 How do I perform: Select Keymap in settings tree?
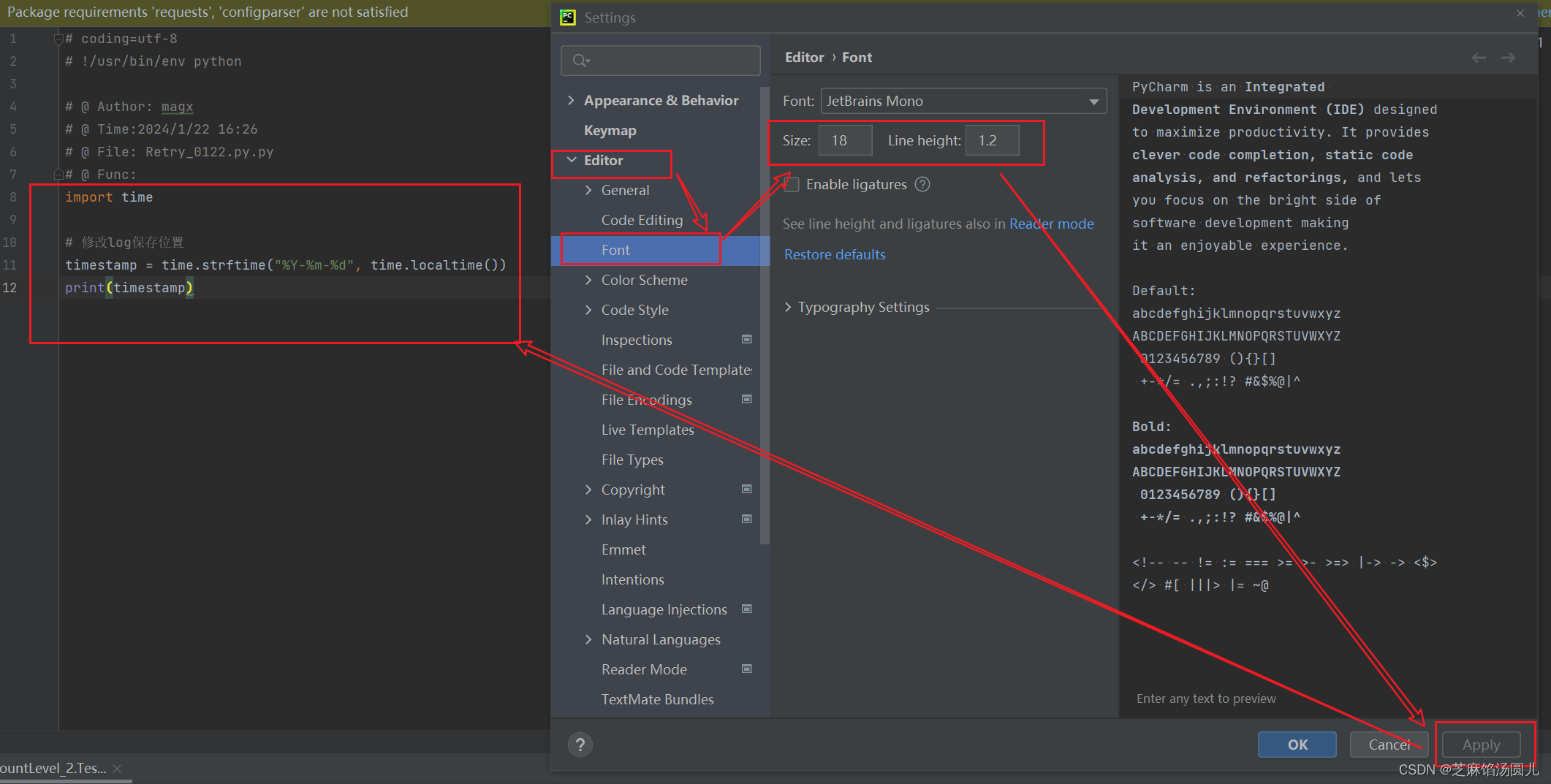point(610,130)
